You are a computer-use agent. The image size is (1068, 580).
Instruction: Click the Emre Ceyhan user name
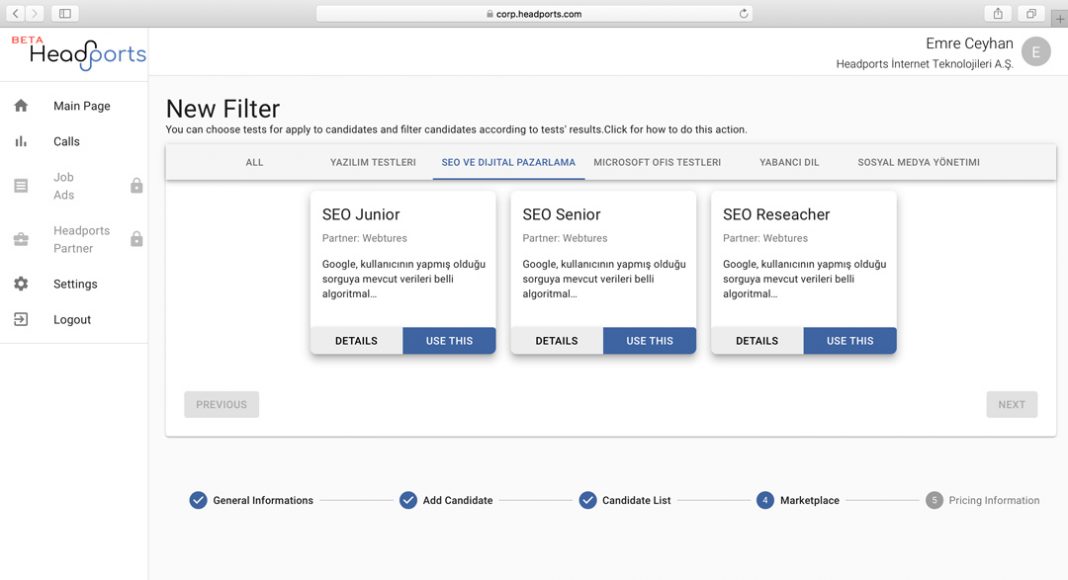coord(969,44)
